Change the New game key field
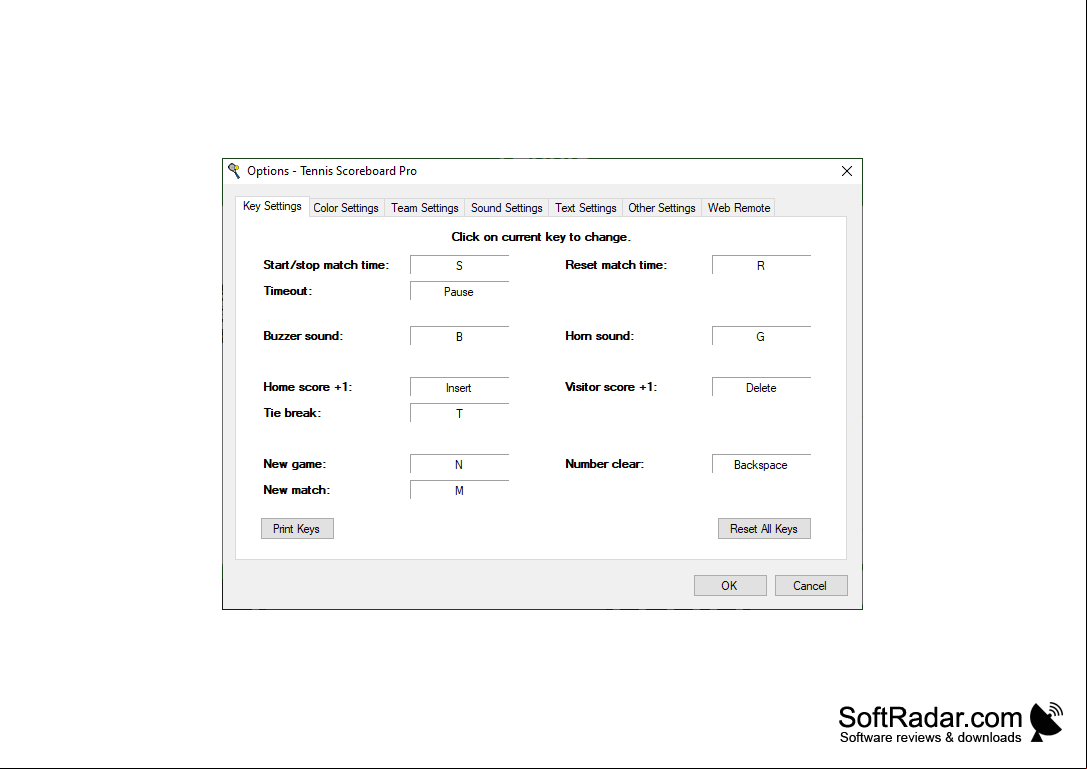The height and width of the screenshot is (769, 1087). point(459,465)
